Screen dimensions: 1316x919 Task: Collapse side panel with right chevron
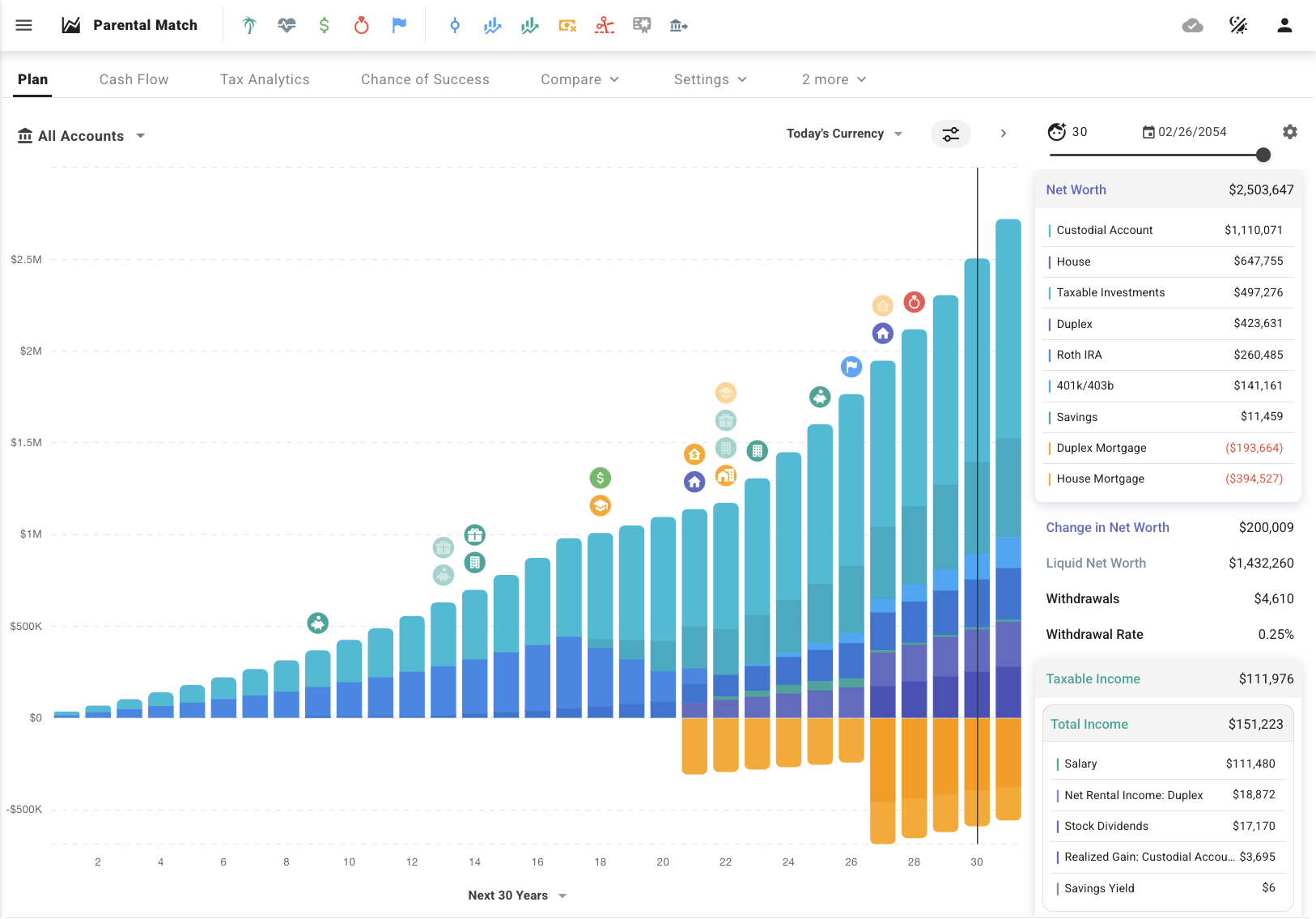click(x=1004, y=134)
